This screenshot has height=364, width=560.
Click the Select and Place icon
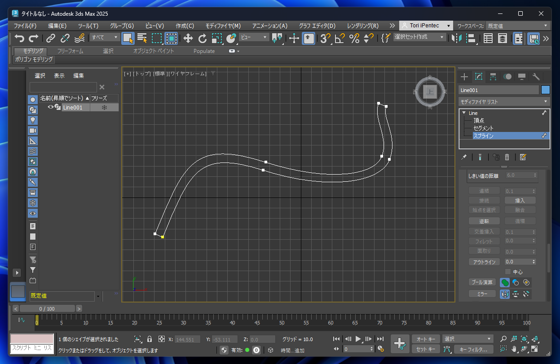pyautogui.click(x=231, y=38)
